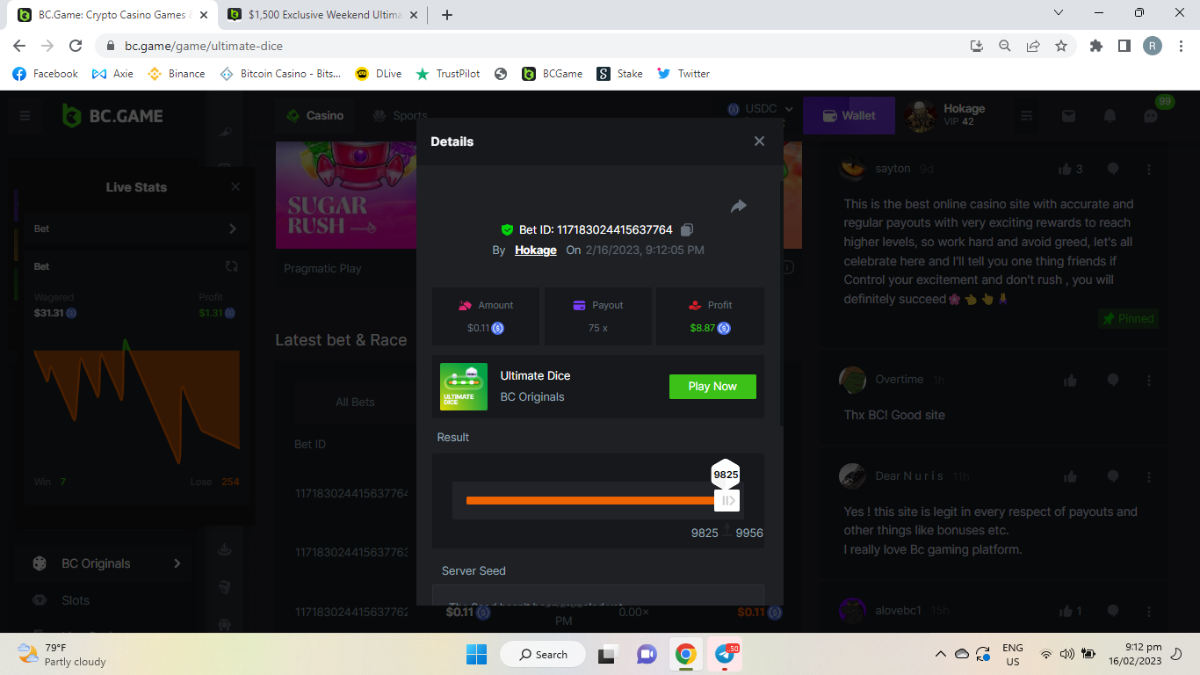This screenshot has height=675, width=1200.
Task: Click the green Play Now button
Action: tap(712, 386)
